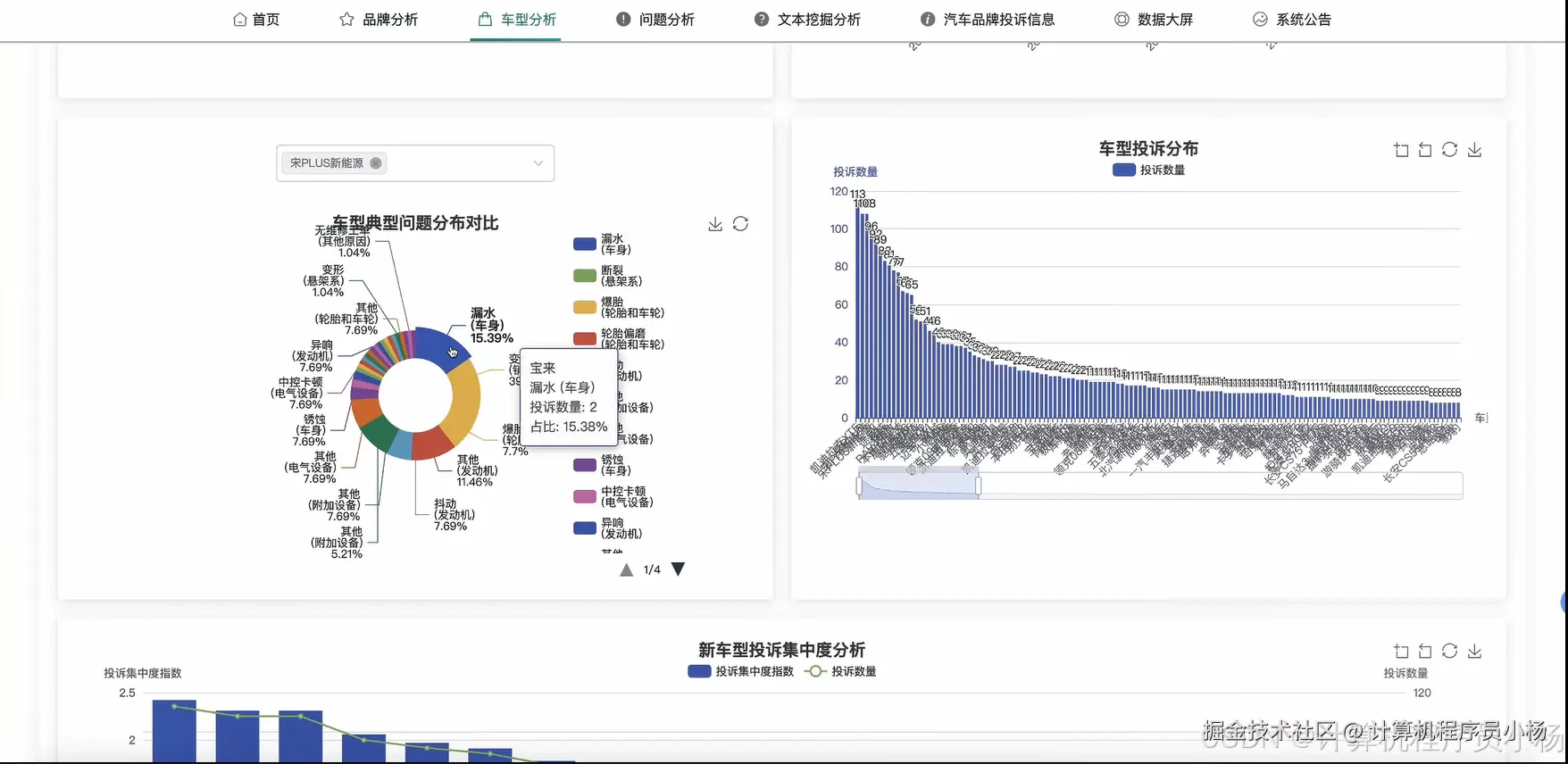The width and height of the screenshot is (1568, 764).
Task: Click inside the car model select input box
Action: click(415, 163)
